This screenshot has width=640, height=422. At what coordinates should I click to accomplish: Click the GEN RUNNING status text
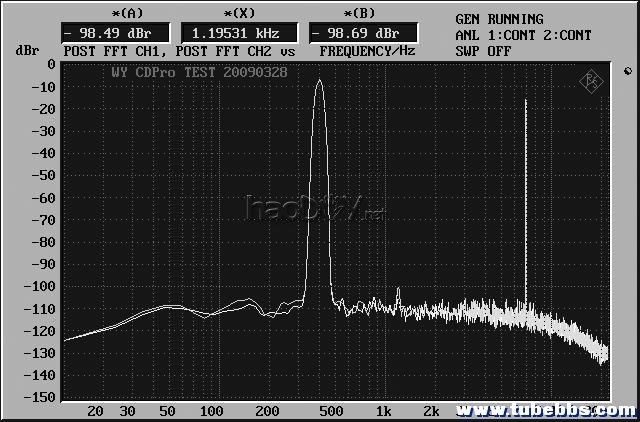click(x=500, y=19)
